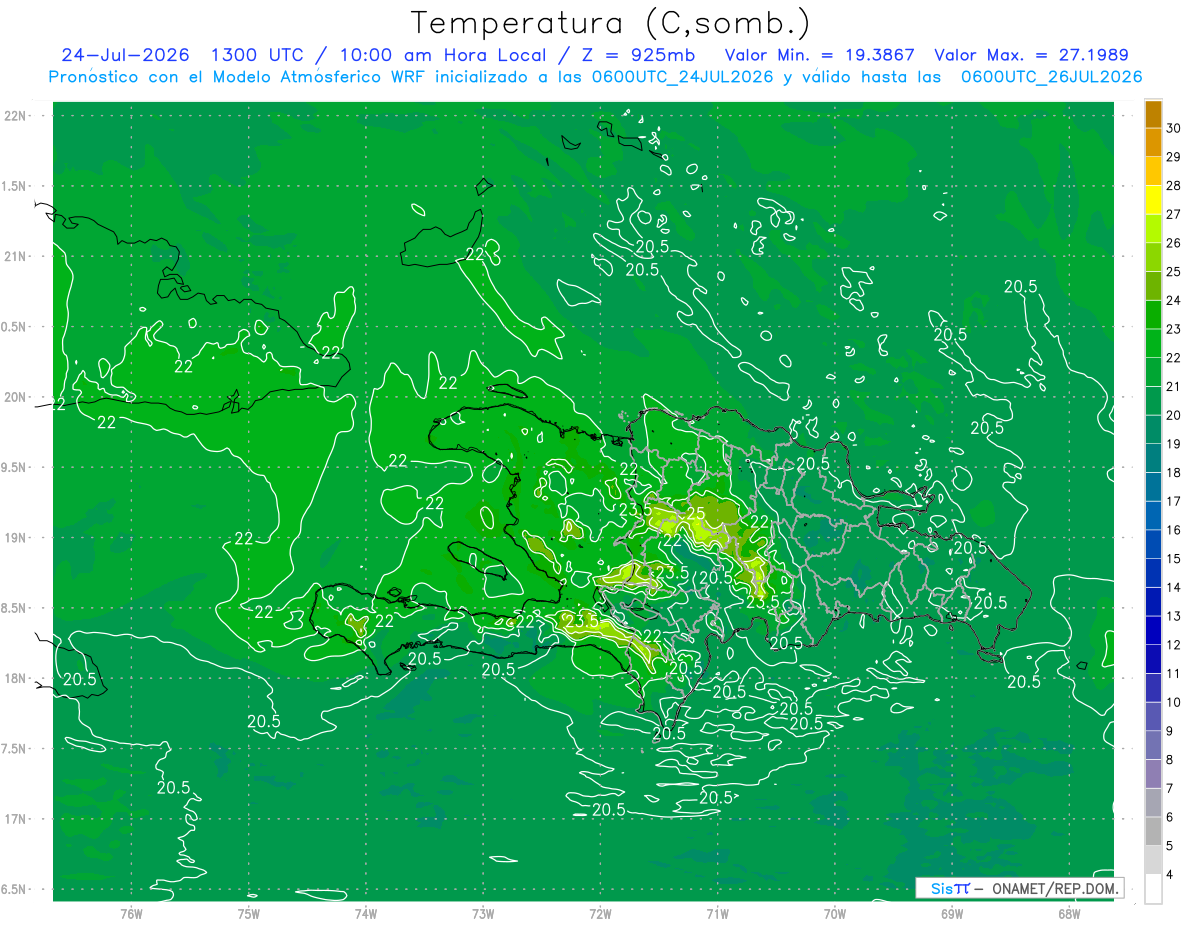Click the '17N' latitude axis label
The height and width of the screenshot is (927, 1200).
[16, 819]
